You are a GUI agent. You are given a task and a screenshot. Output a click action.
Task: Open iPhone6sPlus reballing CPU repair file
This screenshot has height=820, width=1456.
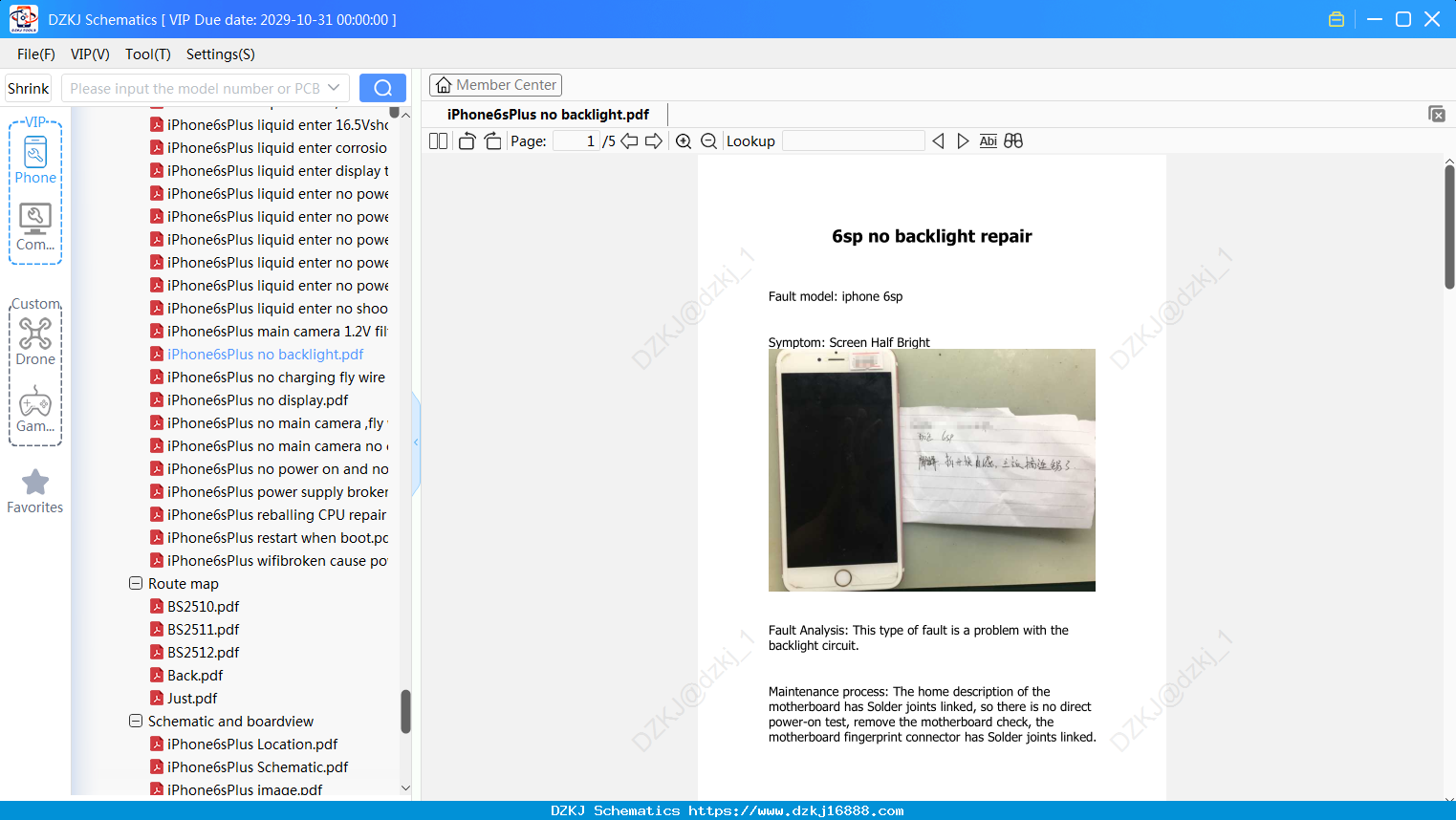(276, 514)
